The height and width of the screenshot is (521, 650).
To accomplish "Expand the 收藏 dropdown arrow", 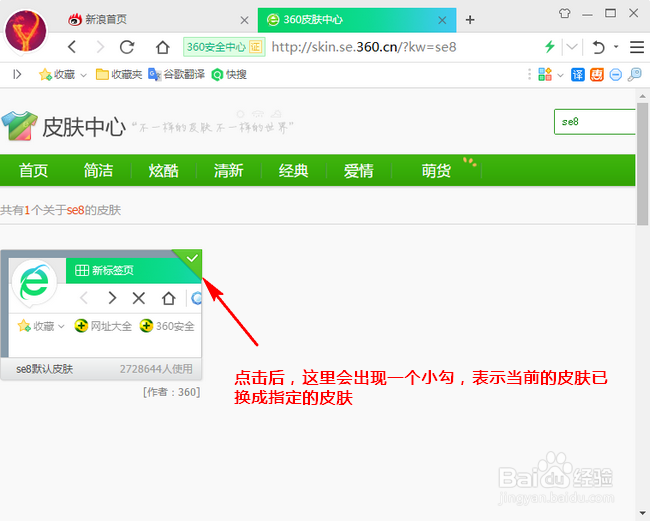I will [x=83, y=75].
